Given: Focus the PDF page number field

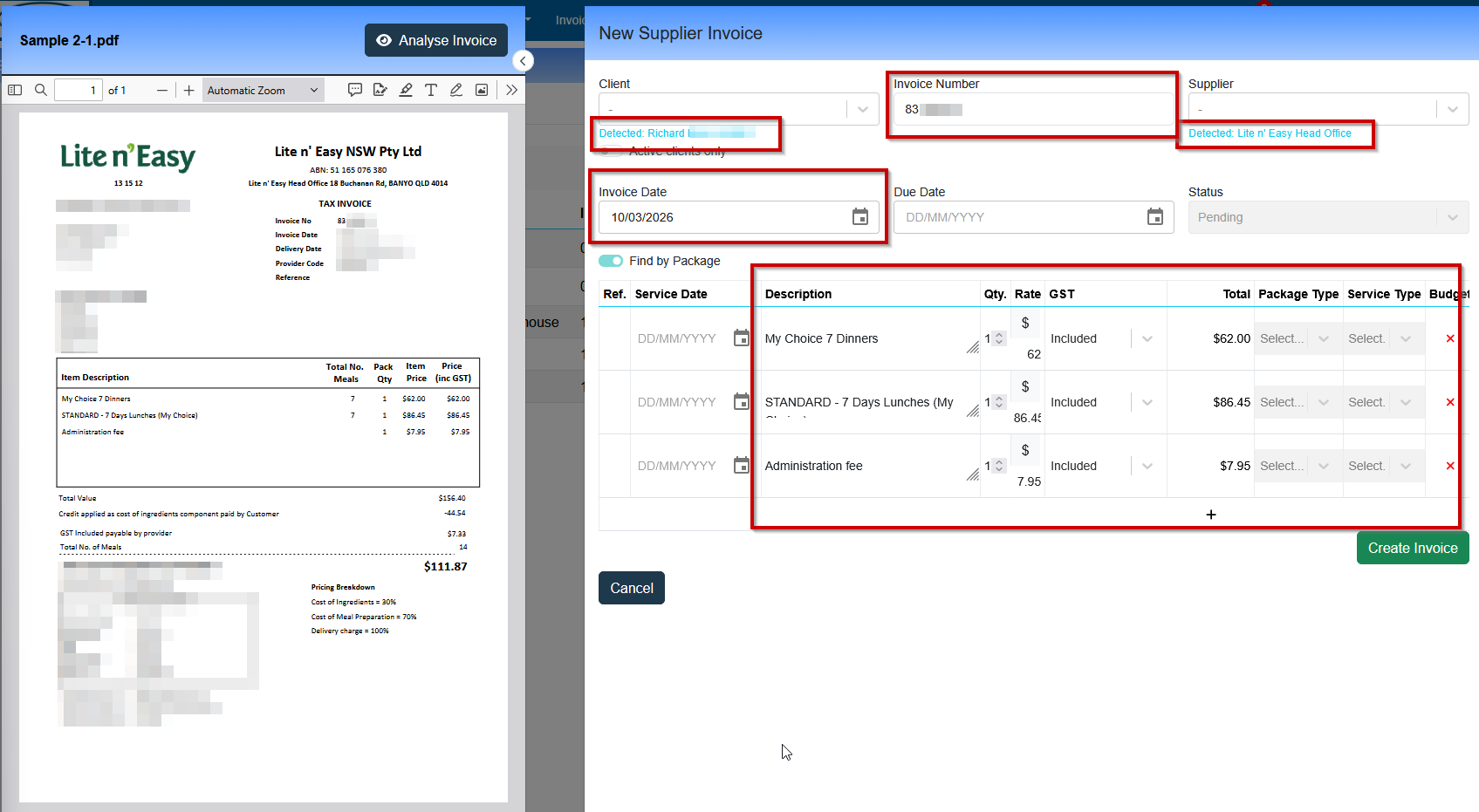Looking at the screenshot, I should click(79, 90).
